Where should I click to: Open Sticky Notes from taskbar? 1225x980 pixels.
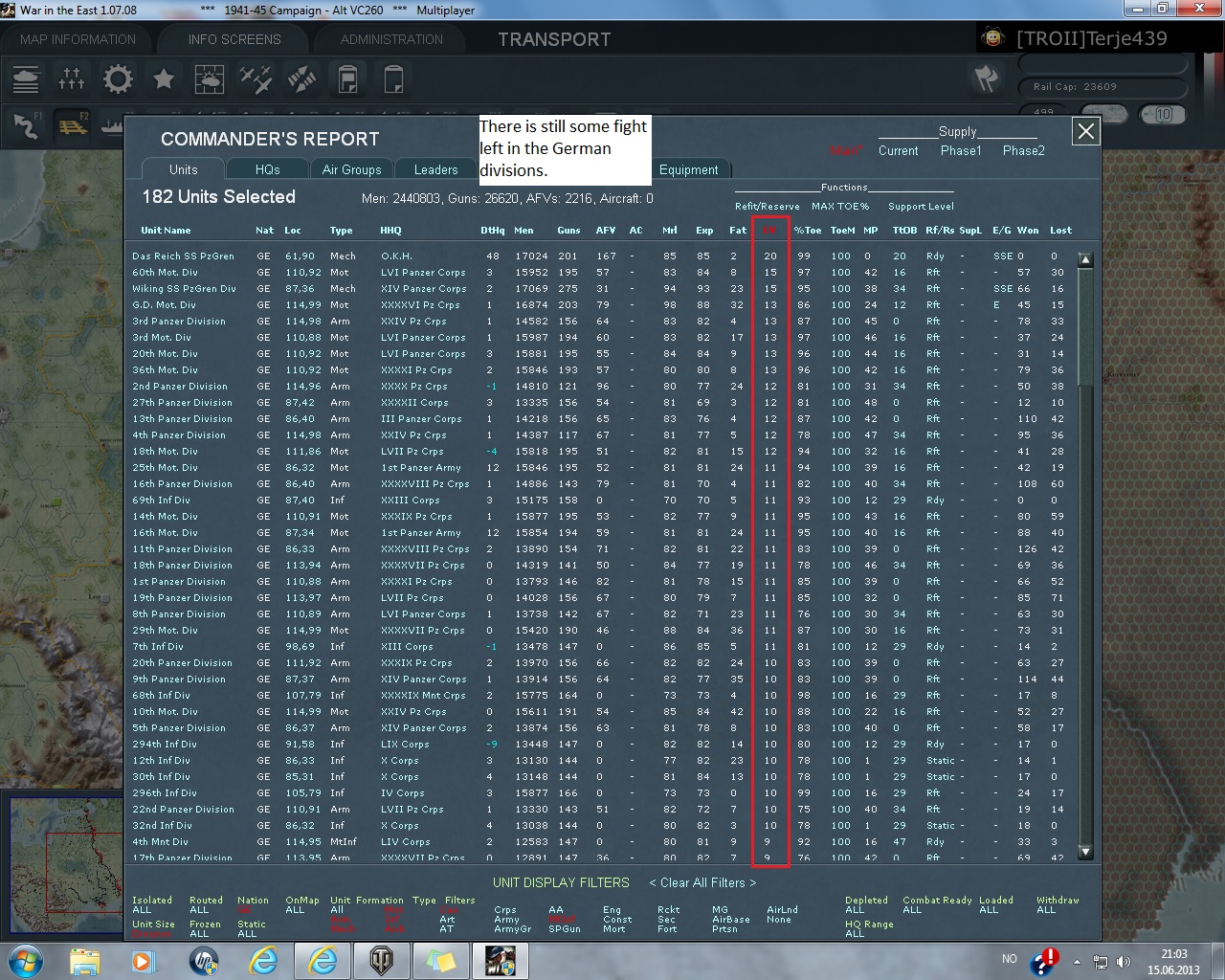tap(441, 959)
